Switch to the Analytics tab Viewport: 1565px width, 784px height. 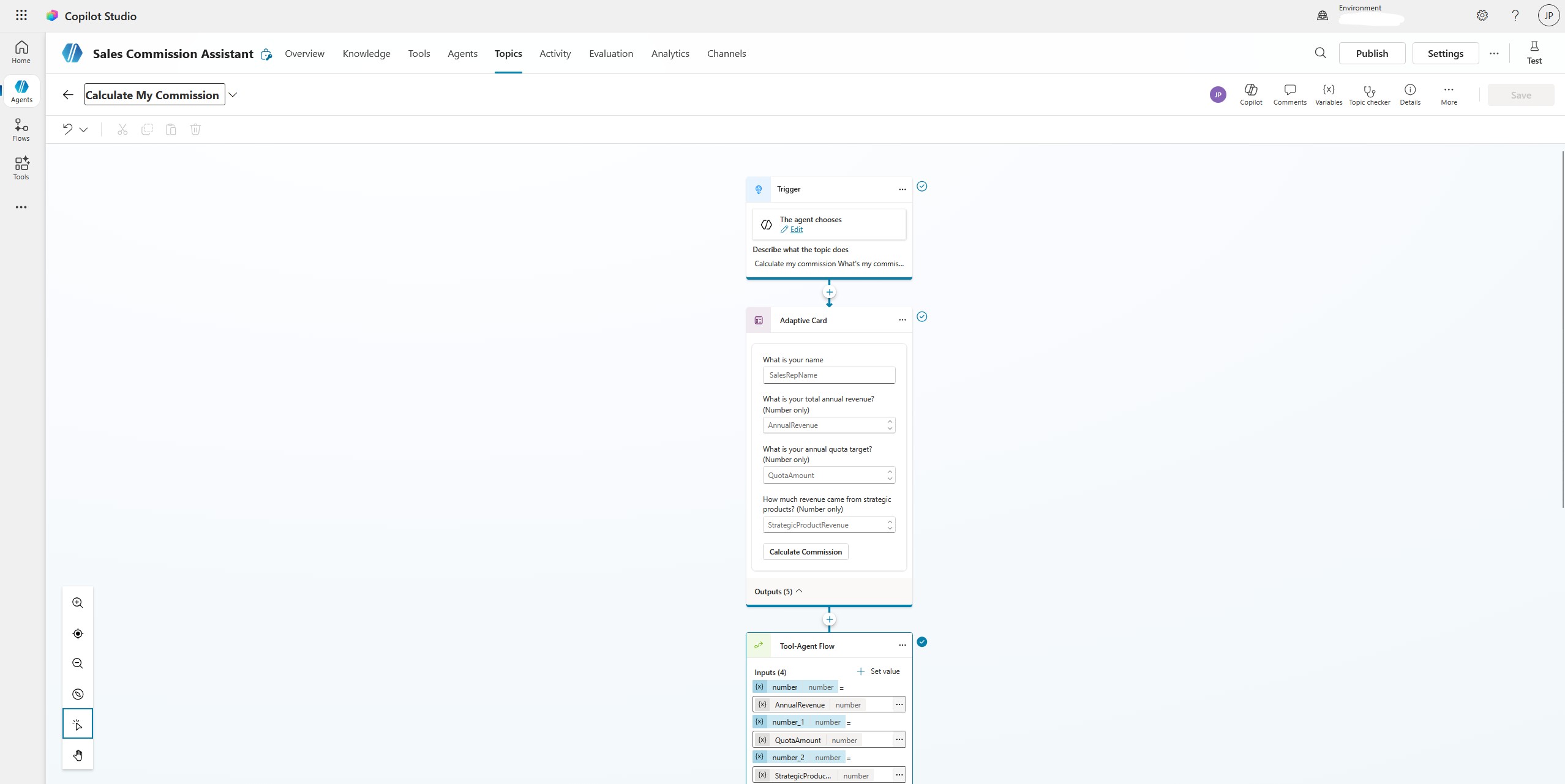pyautogui.click(x=670, y=53)
